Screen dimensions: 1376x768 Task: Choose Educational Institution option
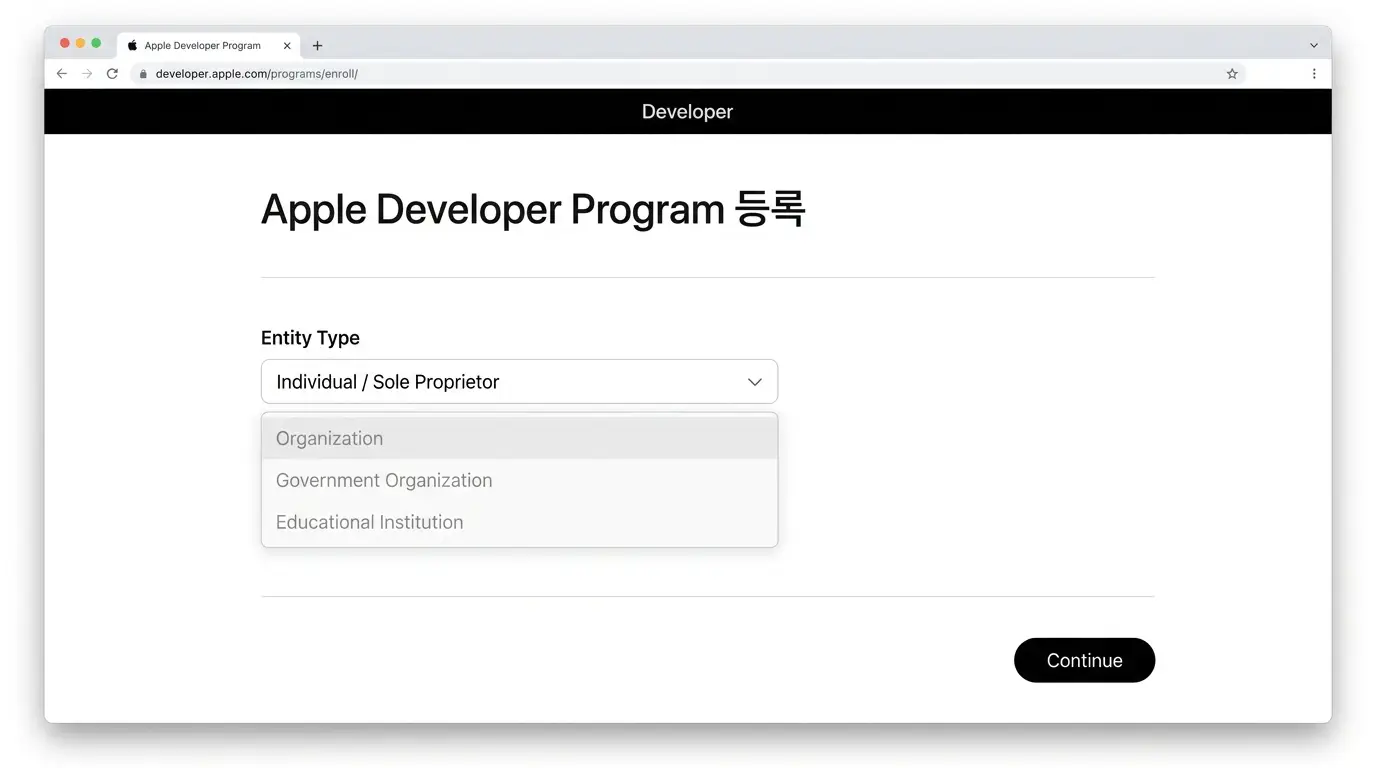(519, 522)
